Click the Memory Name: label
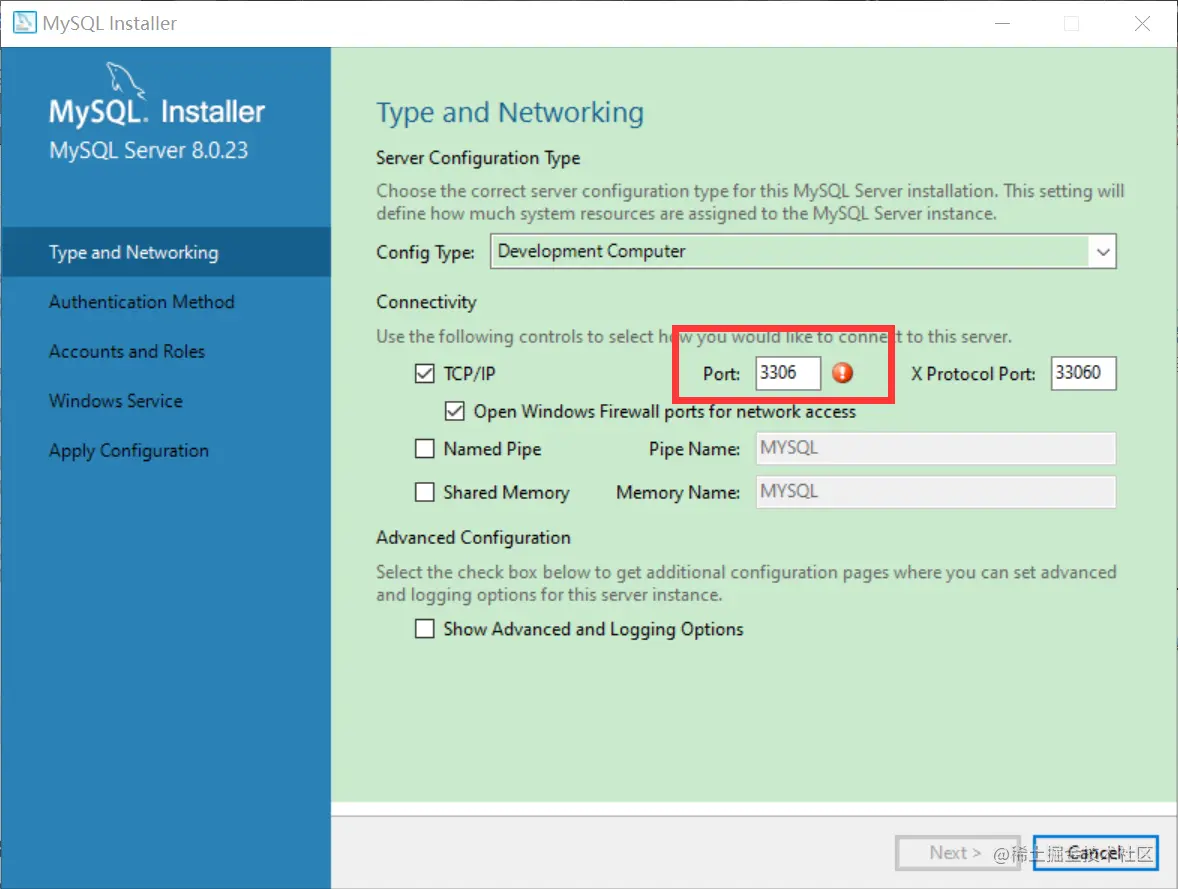Screen dimensions: 1178x889 coord(678,493)
